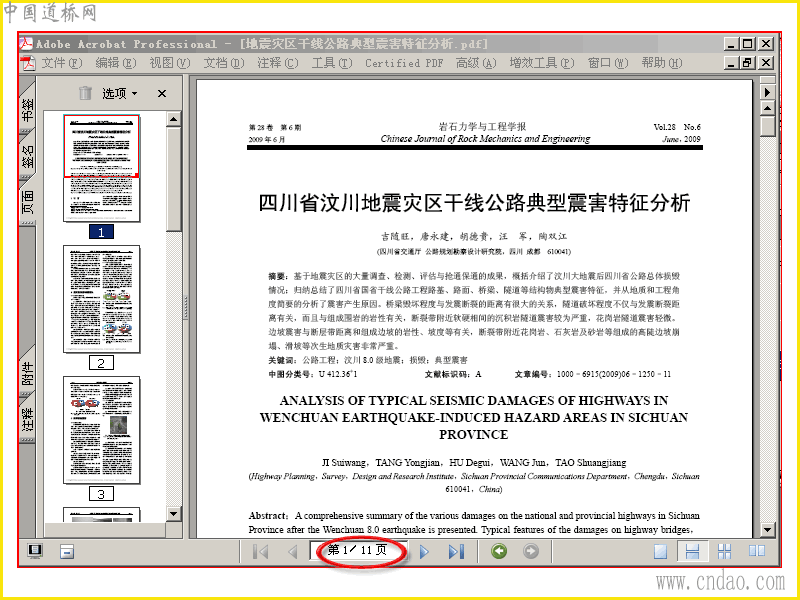The width and height of the screenshot is (800, 600).
Task: Go to the first page button
Action: 260,552
